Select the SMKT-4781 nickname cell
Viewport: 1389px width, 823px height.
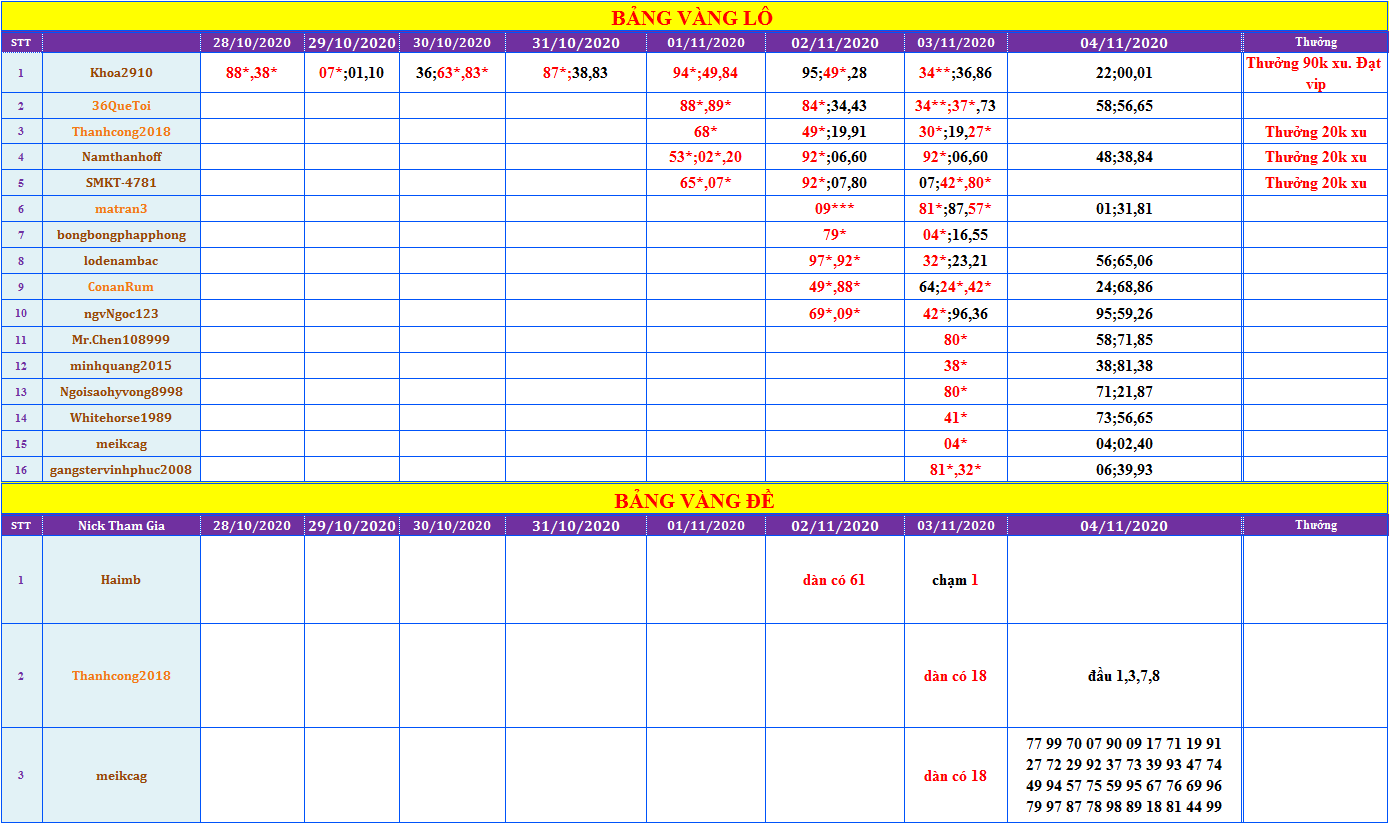pos(121,183)
